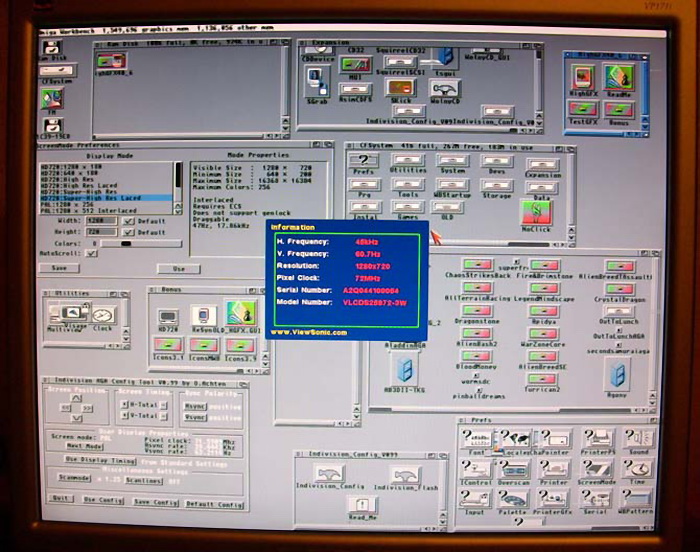This screenshot has height=552, width=700.
Task: Open the HighGFX icon in top-right window
Action: (x=583, y=78)
